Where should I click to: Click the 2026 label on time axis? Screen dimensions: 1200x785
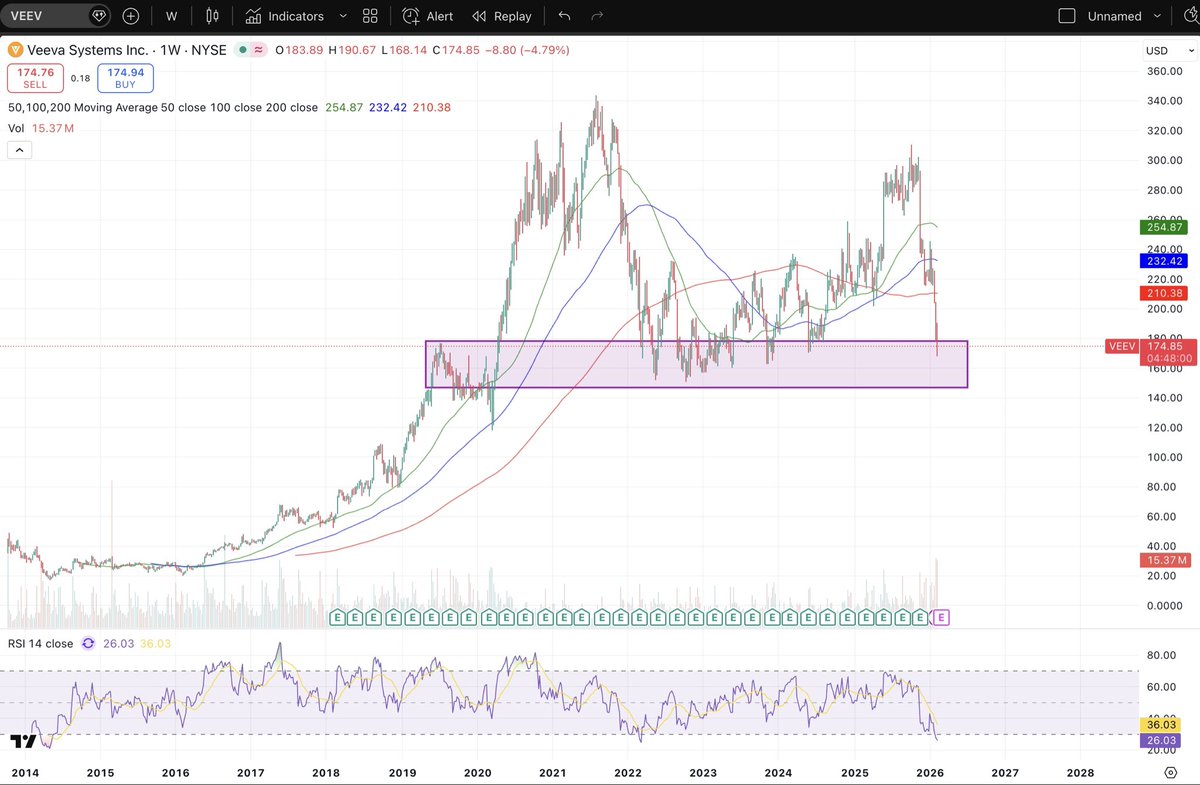(x=930, y=773)
